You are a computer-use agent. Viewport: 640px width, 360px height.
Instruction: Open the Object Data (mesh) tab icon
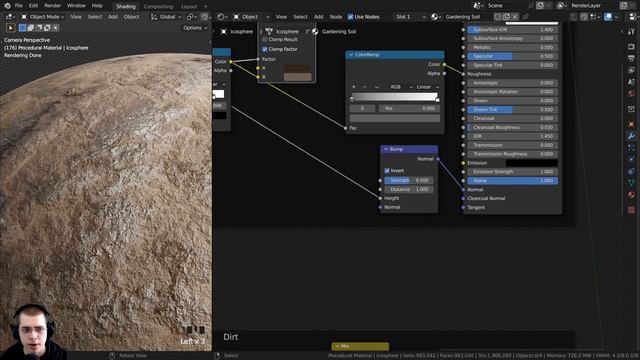[x=631, y=183]
